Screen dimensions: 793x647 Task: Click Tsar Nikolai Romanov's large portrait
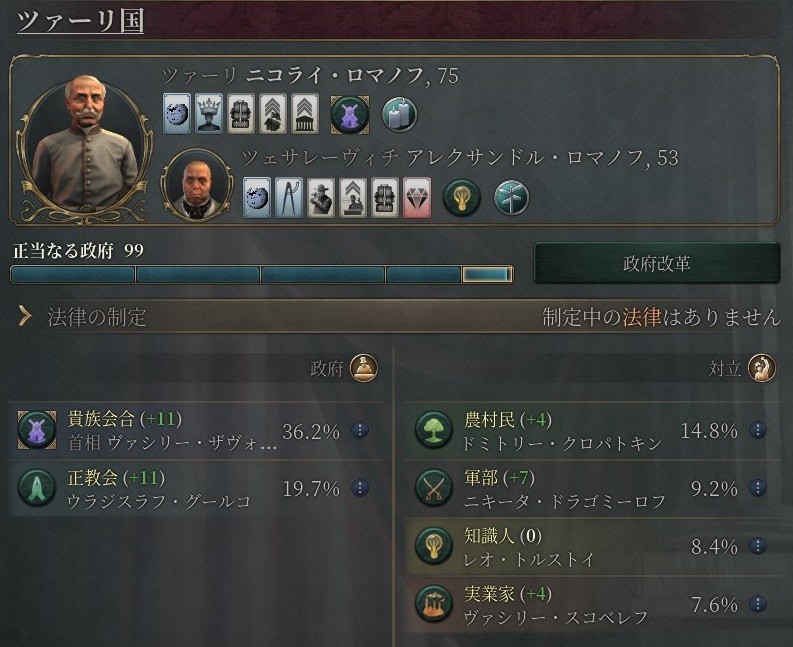coord(84,144)
